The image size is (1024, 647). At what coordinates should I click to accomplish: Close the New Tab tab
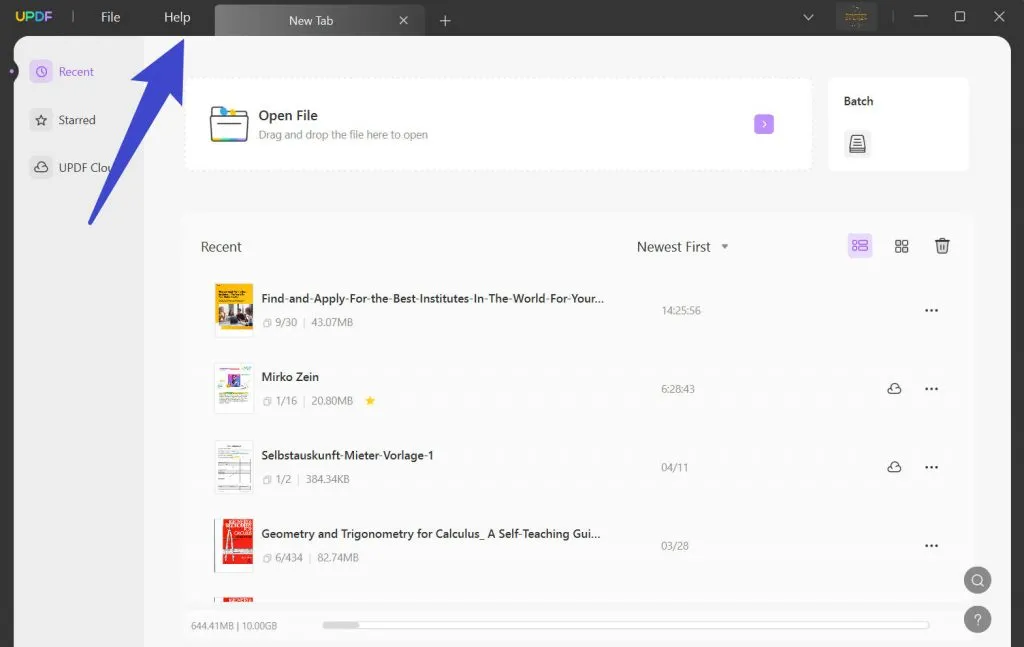(404, 21)
